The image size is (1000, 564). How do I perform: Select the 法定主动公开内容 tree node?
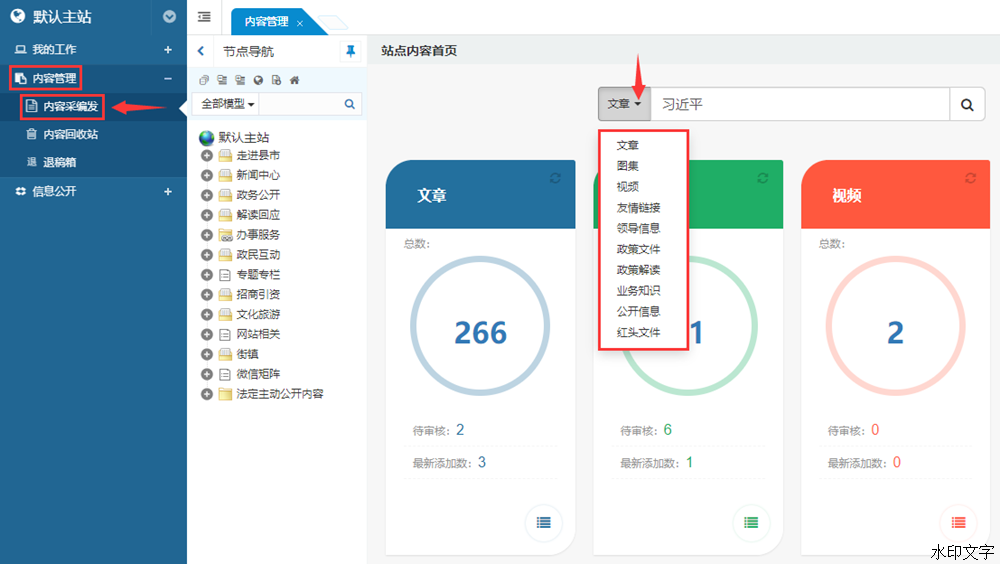pos(280,394)
